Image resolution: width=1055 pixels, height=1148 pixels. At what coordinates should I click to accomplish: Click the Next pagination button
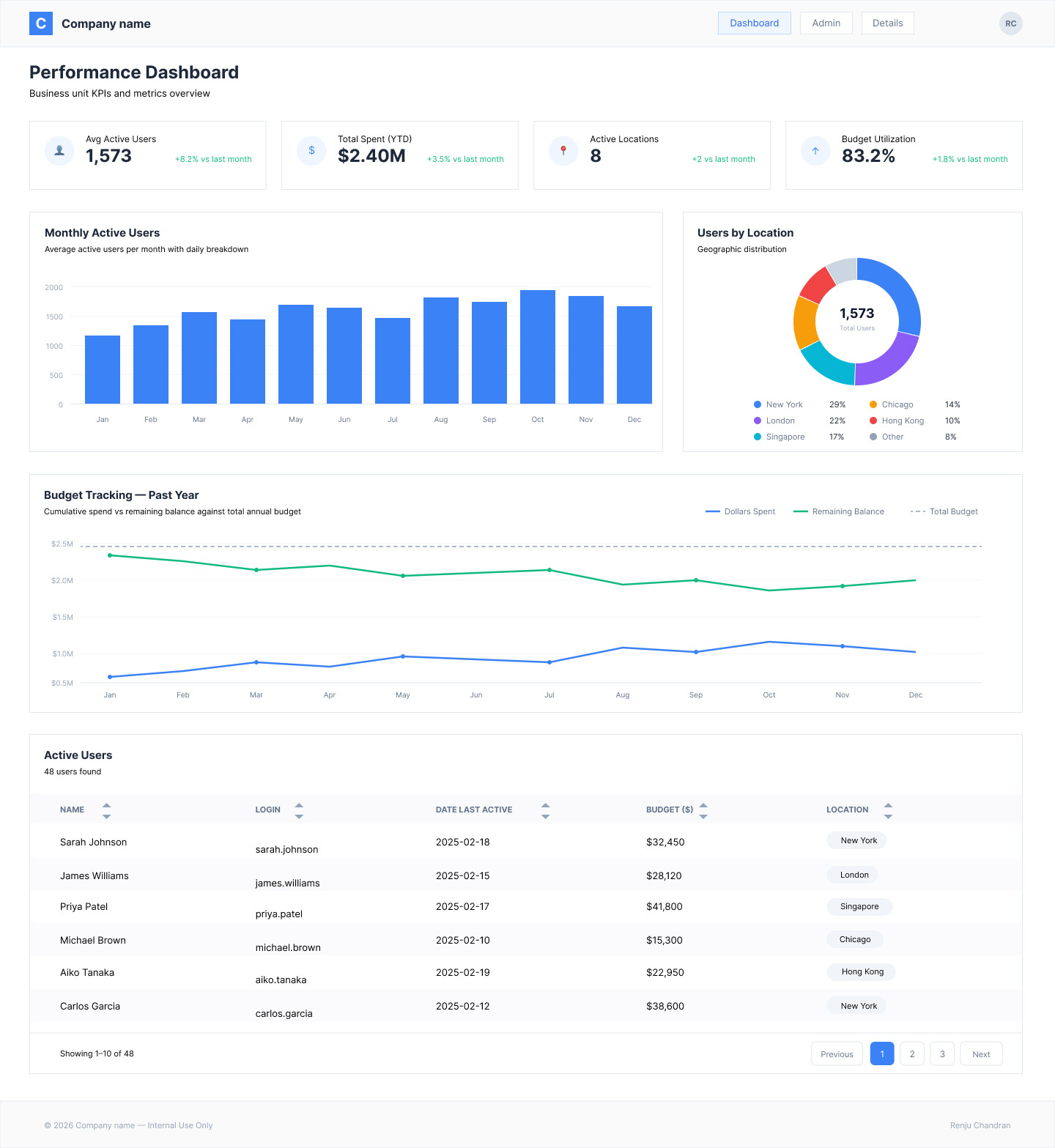click(x=981, y=1053)
